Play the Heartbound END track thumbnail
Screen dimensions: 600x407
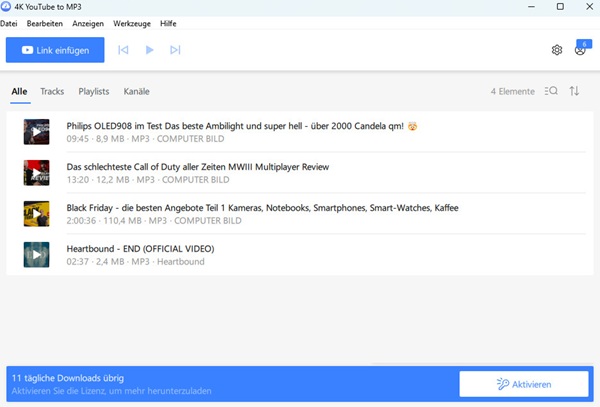point(37,255)
